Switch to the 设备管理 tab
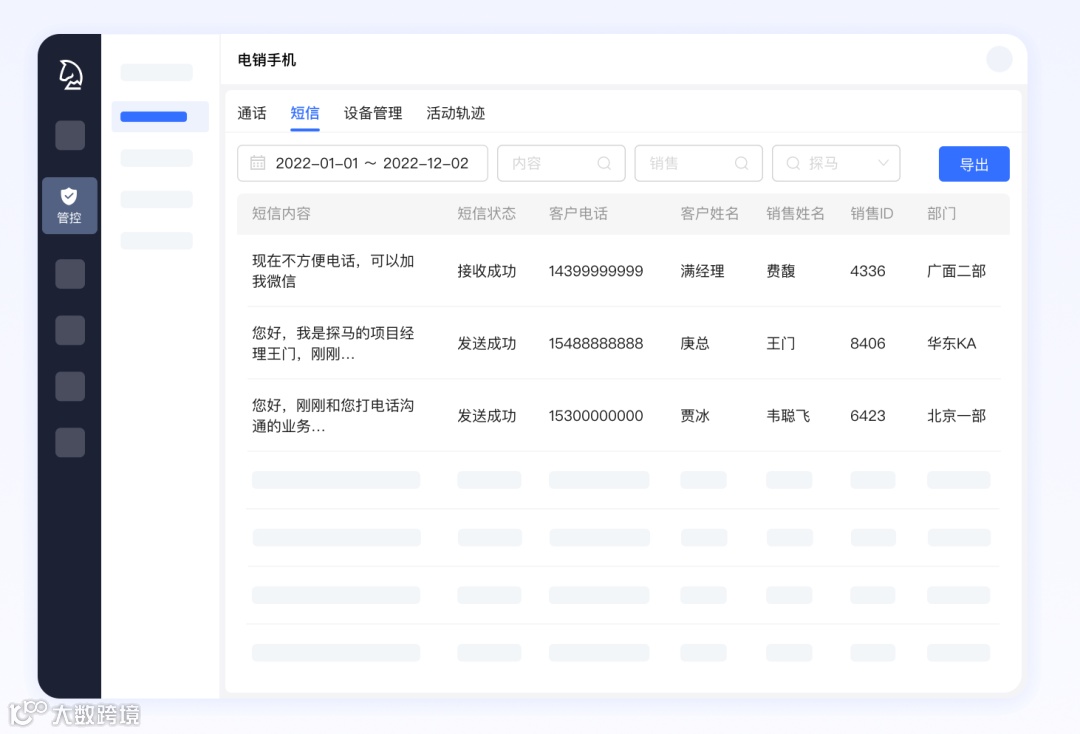The width and height of the screenshot is (1080, 734). coord(372,113)
